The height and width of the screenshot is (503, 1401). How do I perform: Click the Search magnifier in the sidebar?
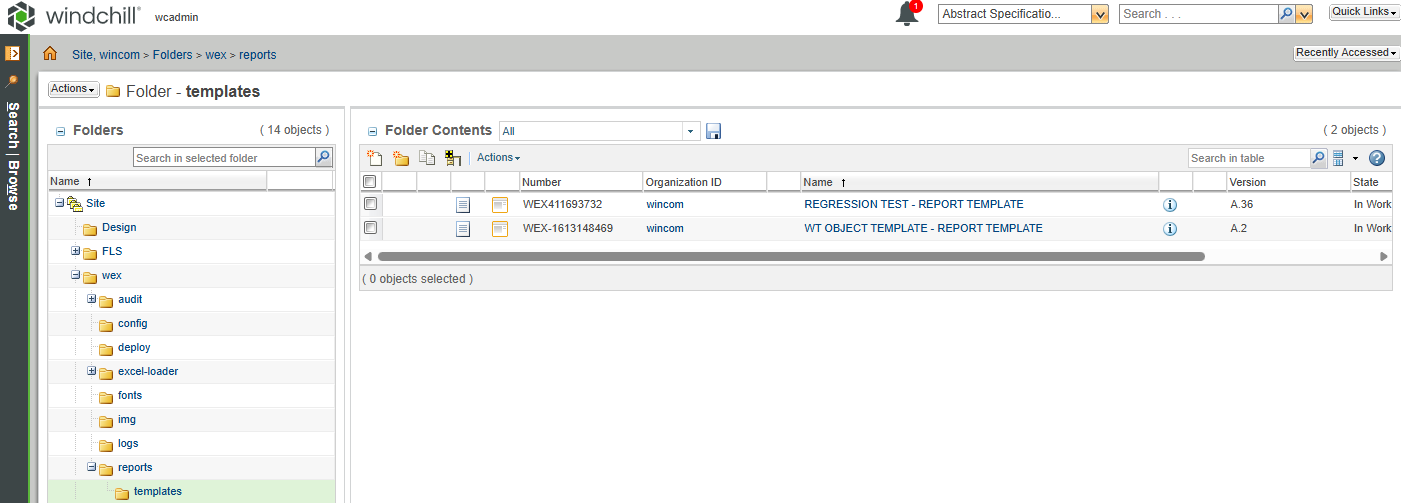(13, 81)
